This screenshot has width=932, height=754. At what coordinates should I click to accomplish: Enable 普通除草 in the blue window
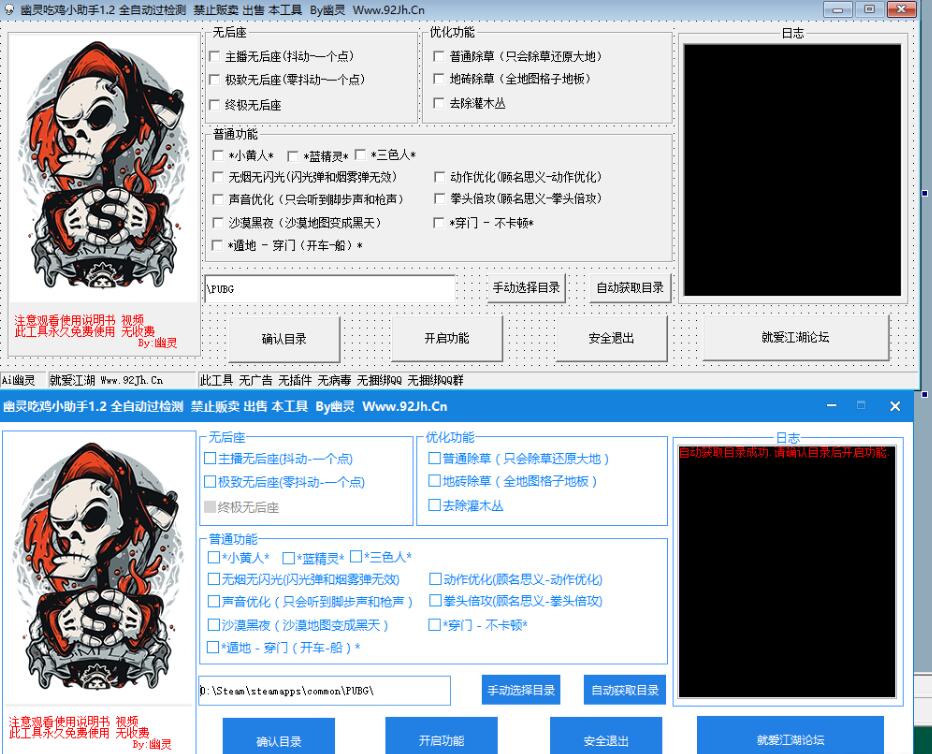(434, 458)
